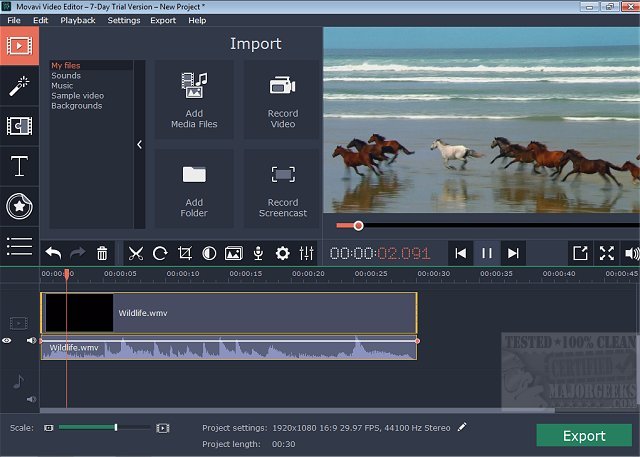Open the Settings menu
The height and width of the screenshot is (457, 640).
point(124,20)
